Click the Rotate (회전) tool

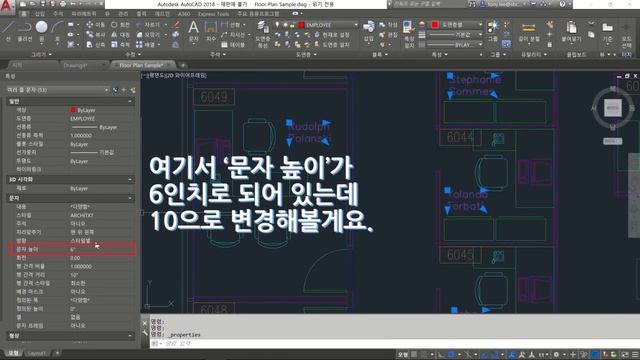tap(120, 25)
